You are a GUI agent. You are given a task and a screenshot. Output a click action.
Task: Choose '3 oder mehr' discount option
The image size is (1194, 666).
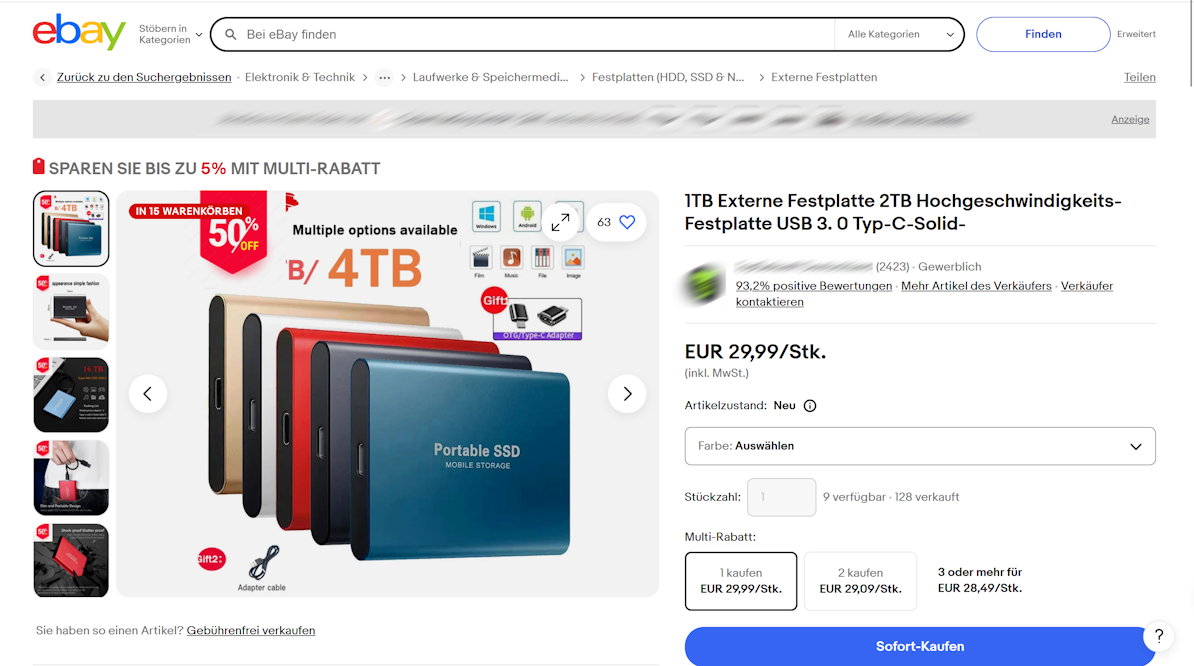980,580
